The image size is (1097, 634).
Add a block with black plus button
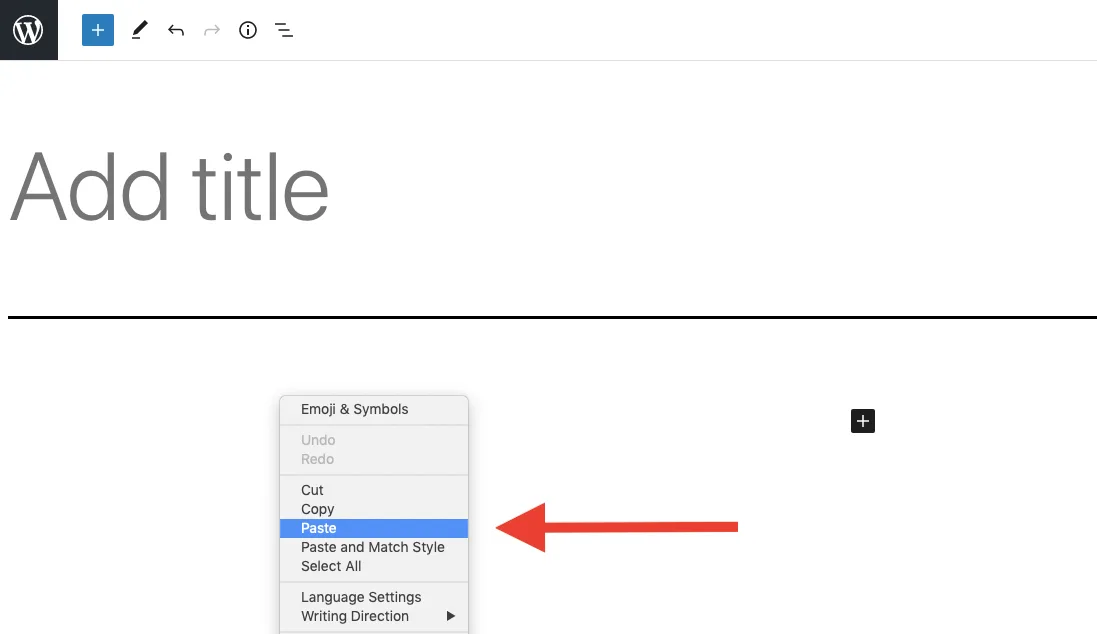click(863, 421)
